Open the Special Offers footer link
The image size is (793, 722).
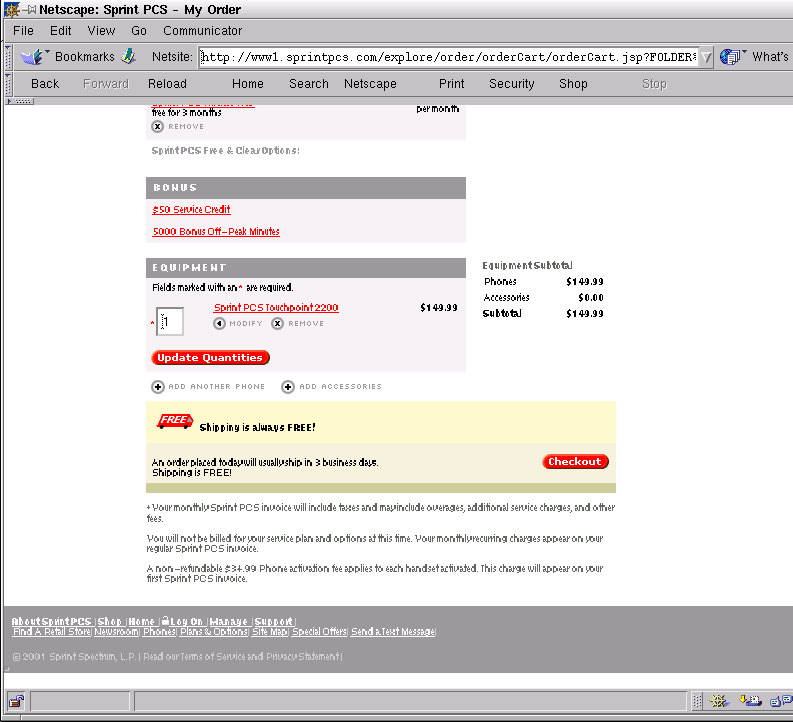[320, 631]
